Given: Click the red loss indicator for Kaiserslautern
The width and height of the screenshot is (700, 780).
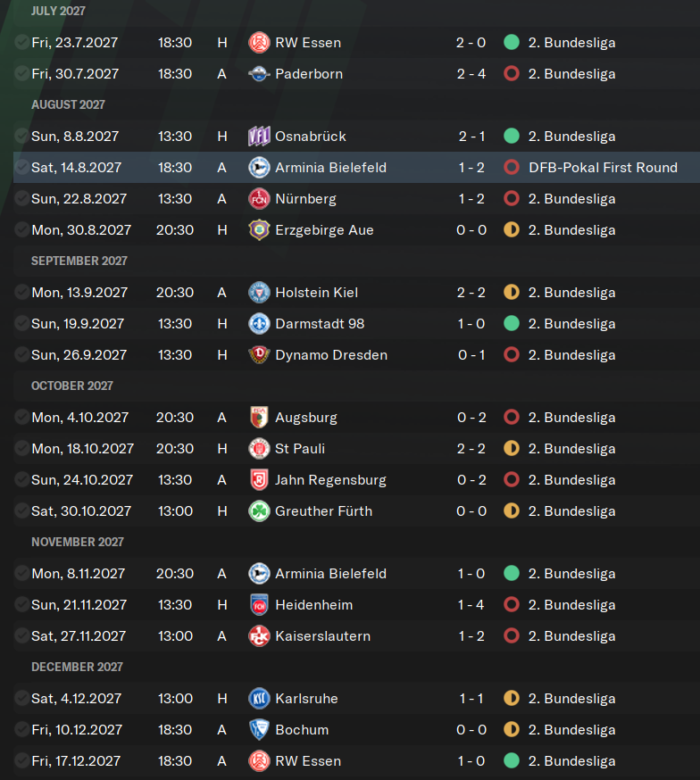Looking at the screenshot, I should click(x=511, y=636).
